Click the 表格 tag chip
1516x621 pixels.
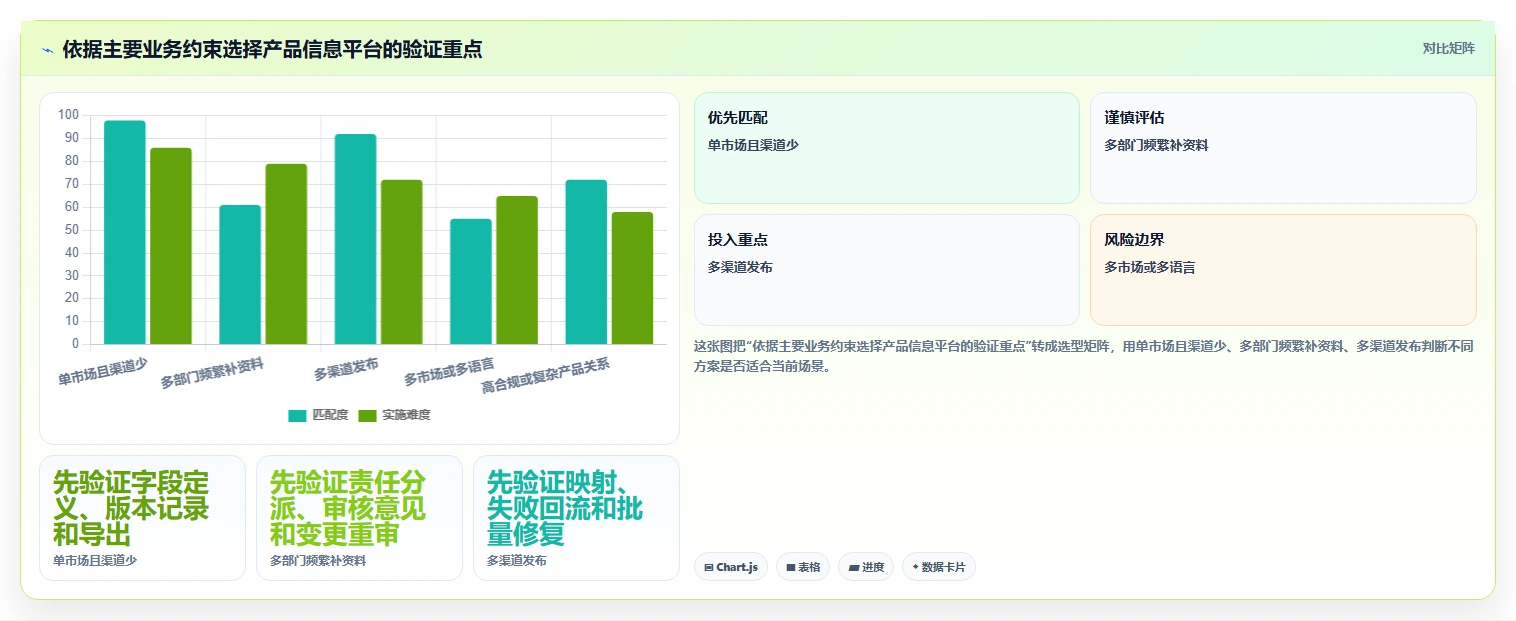(x=803, y=567)
